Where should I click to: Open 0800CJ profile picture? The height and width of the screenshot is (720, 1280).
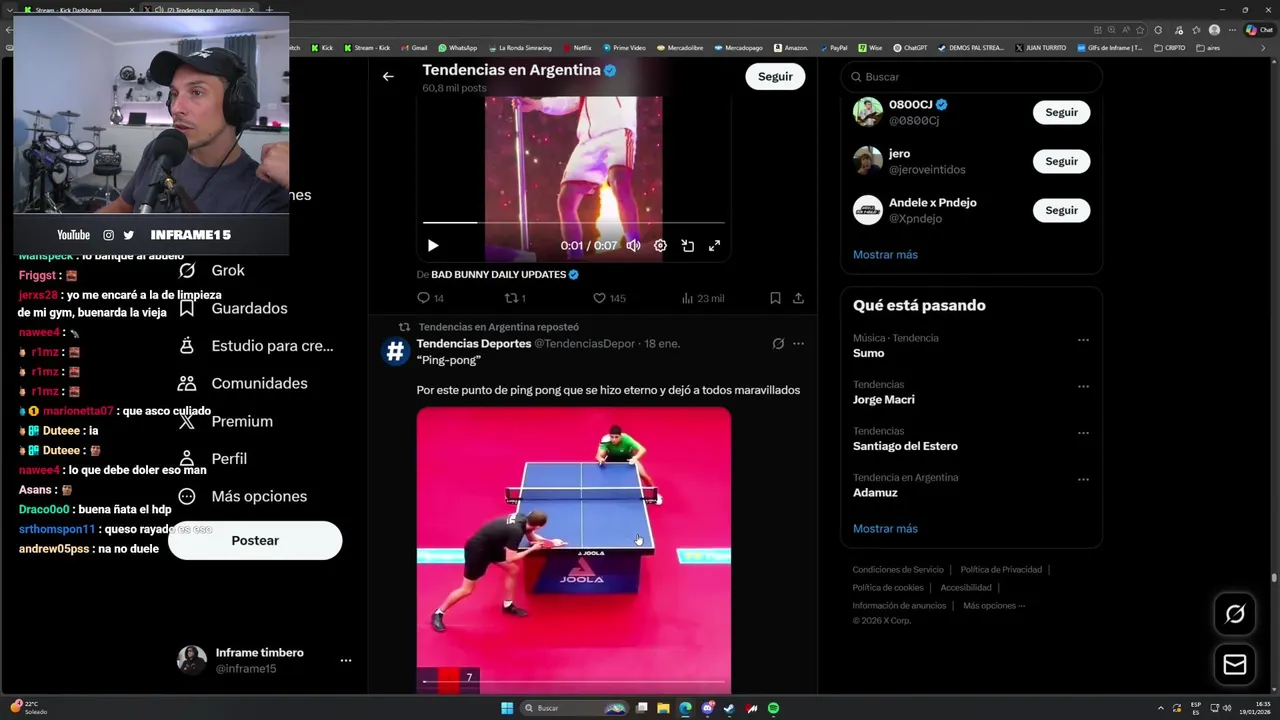867,112
